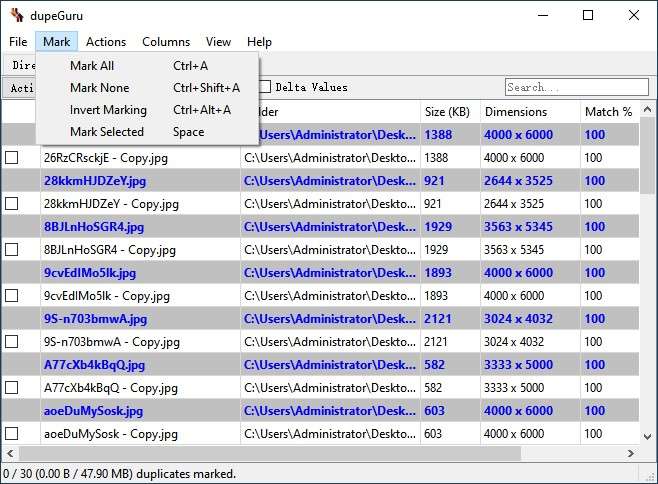Viewport: 658px width, 484px height.
Task: Open the File menu
Action: (18, 42)
